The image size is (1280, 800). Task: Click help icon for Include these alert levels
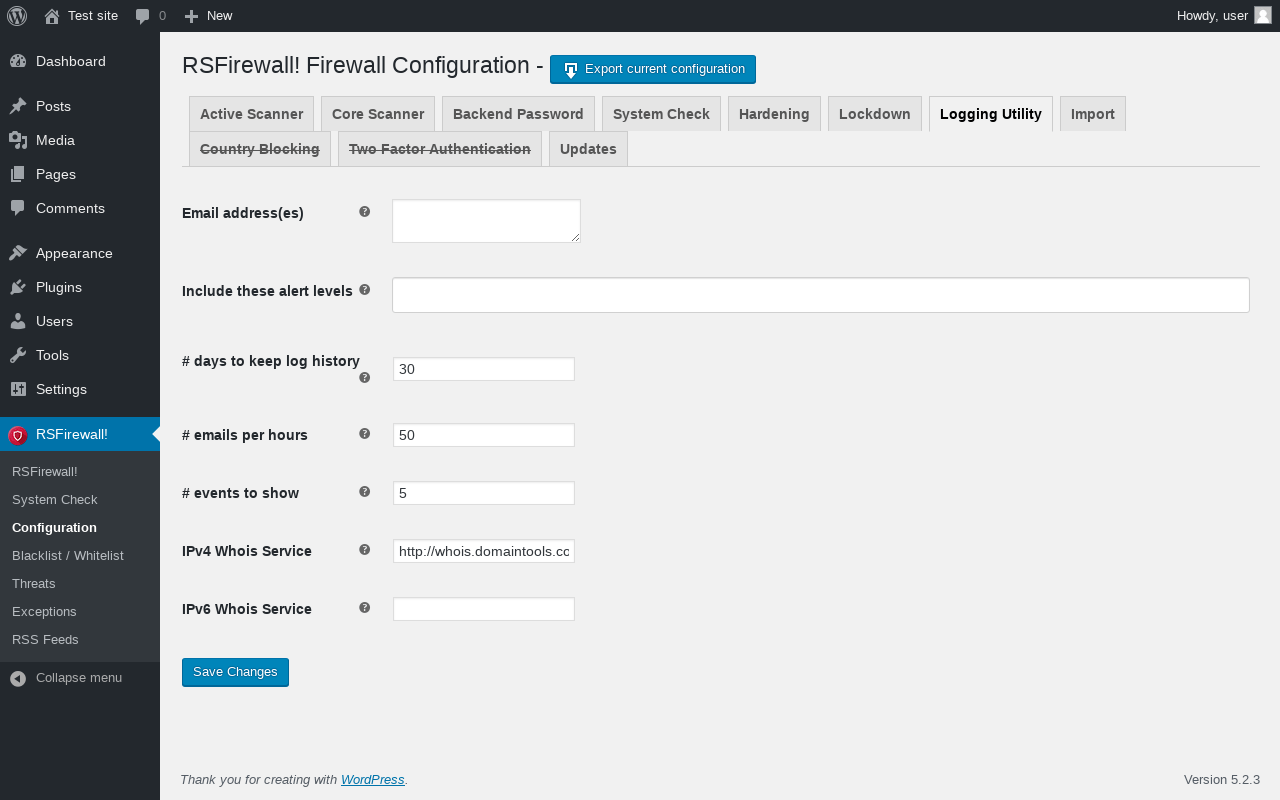coord(364,290)
